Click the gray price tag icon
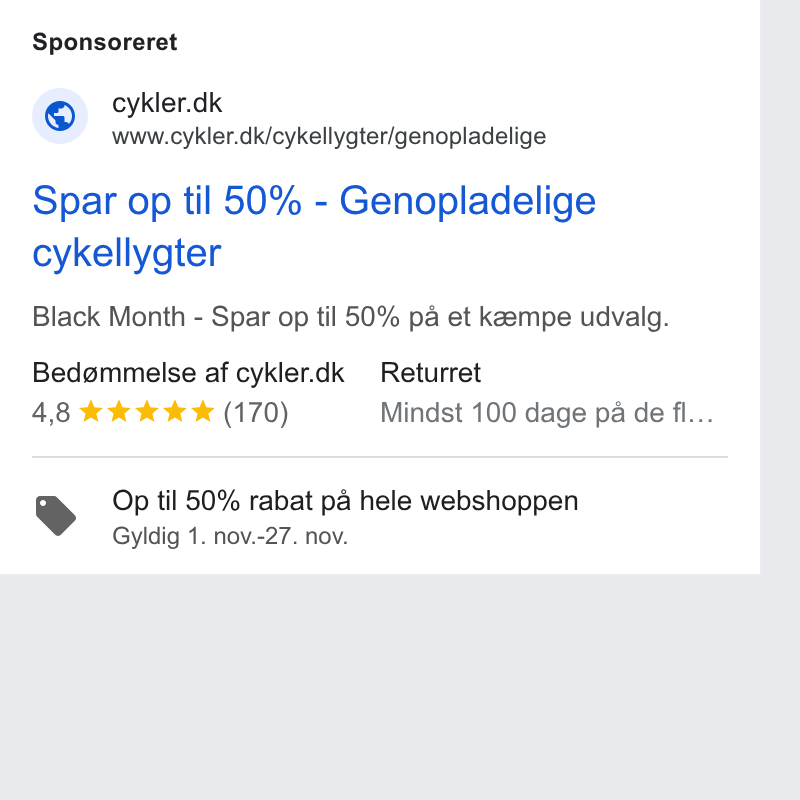This screenshot has width=800, height=800. click(56, 515)
